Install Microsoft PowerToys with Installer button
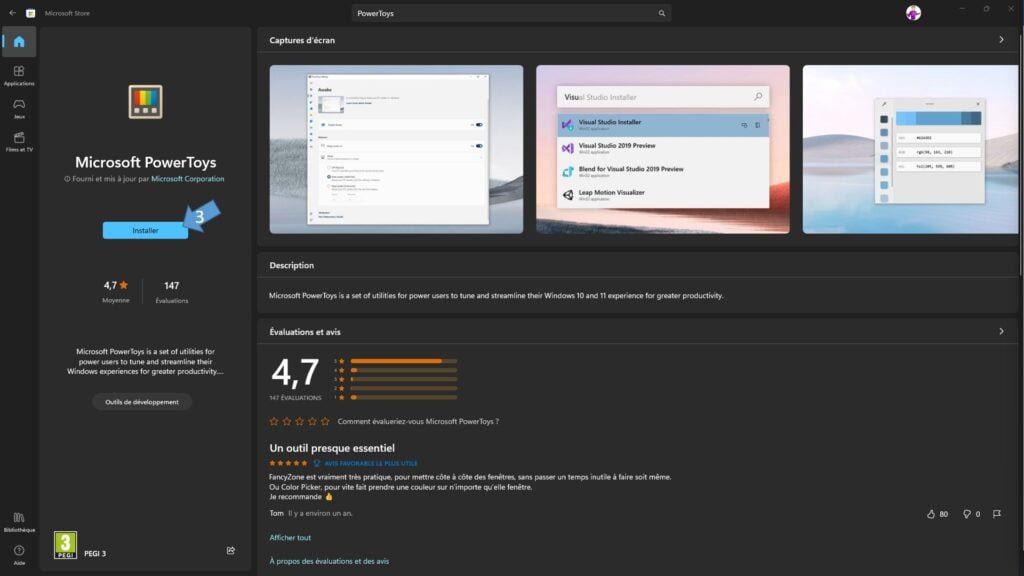1024x576 pixels. click(145, 231)
